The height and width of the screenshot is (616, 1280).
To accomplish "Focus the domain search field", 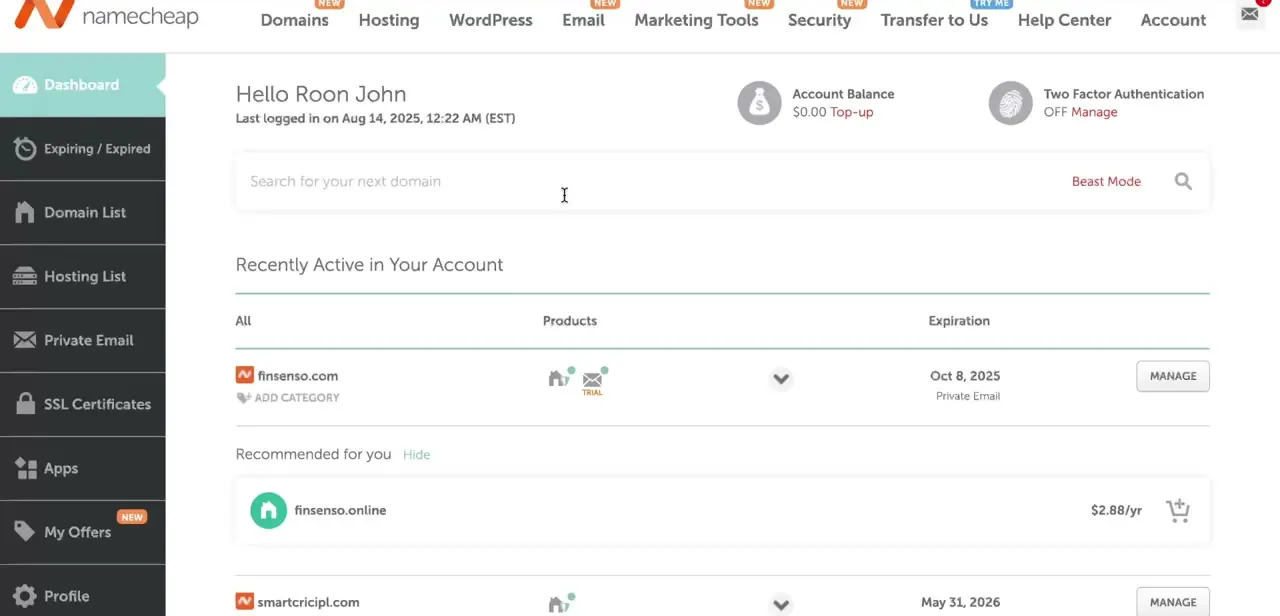I will pos(650,181).
